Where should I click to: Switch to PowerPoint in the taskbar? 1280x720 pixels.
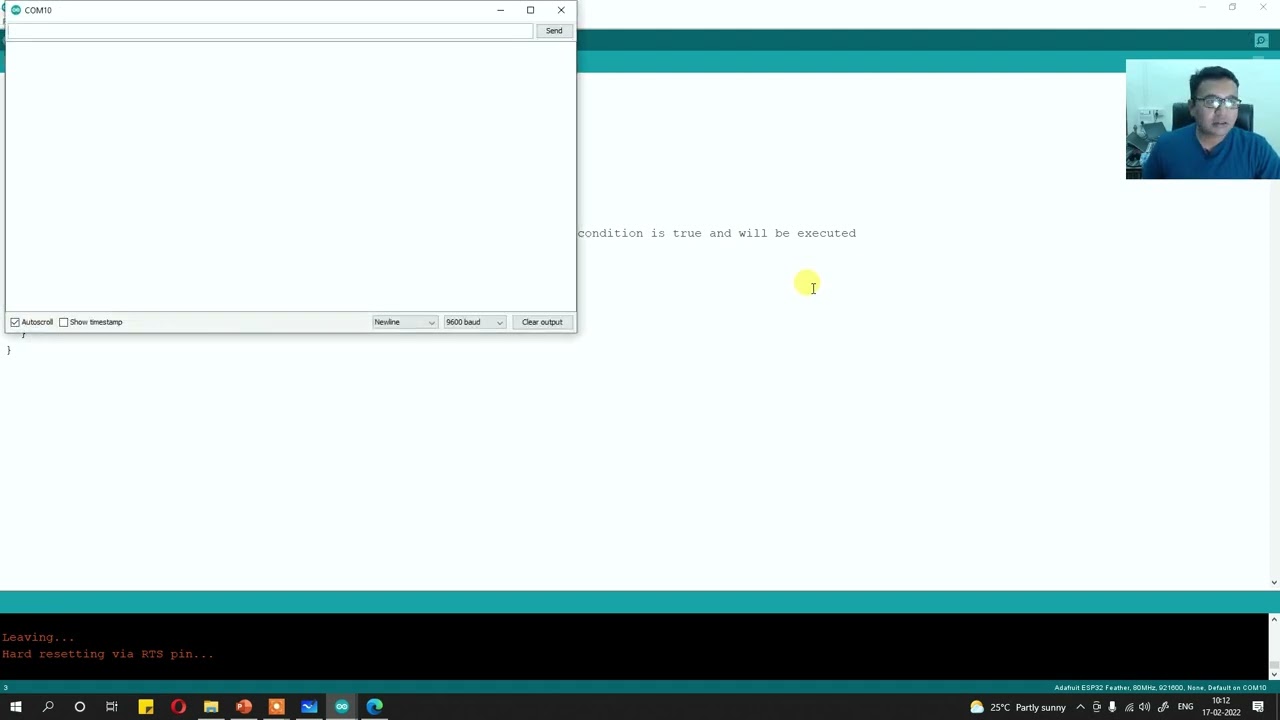244,707
